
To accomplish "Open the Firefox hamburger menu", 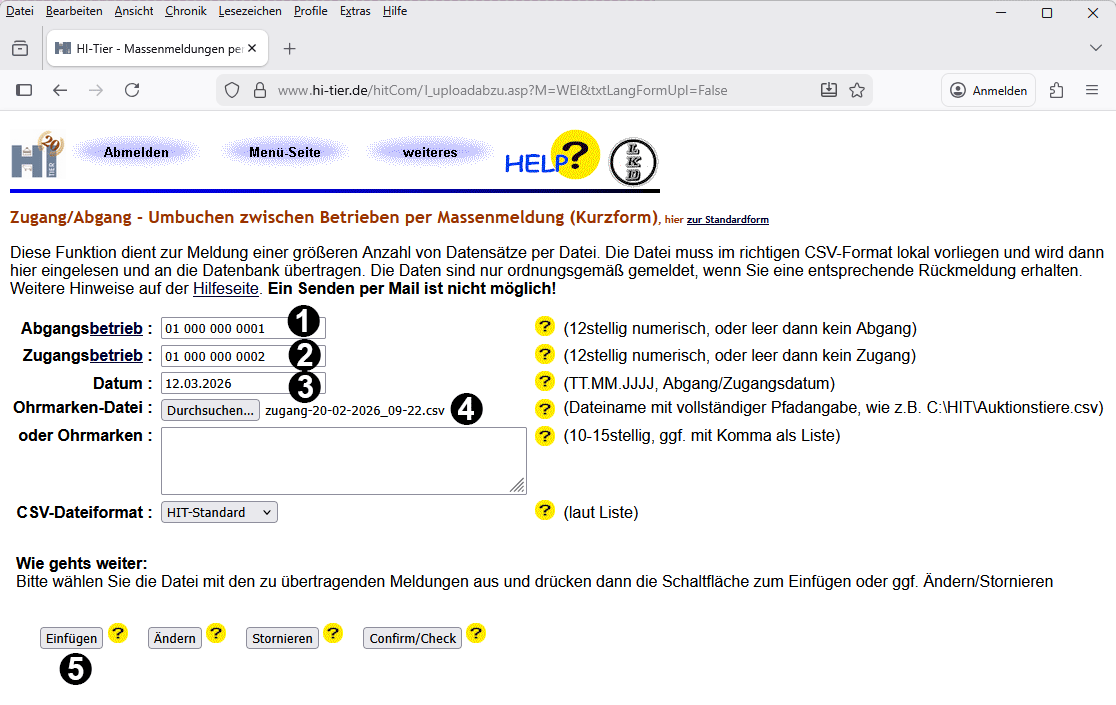I will click(1092, 89).
